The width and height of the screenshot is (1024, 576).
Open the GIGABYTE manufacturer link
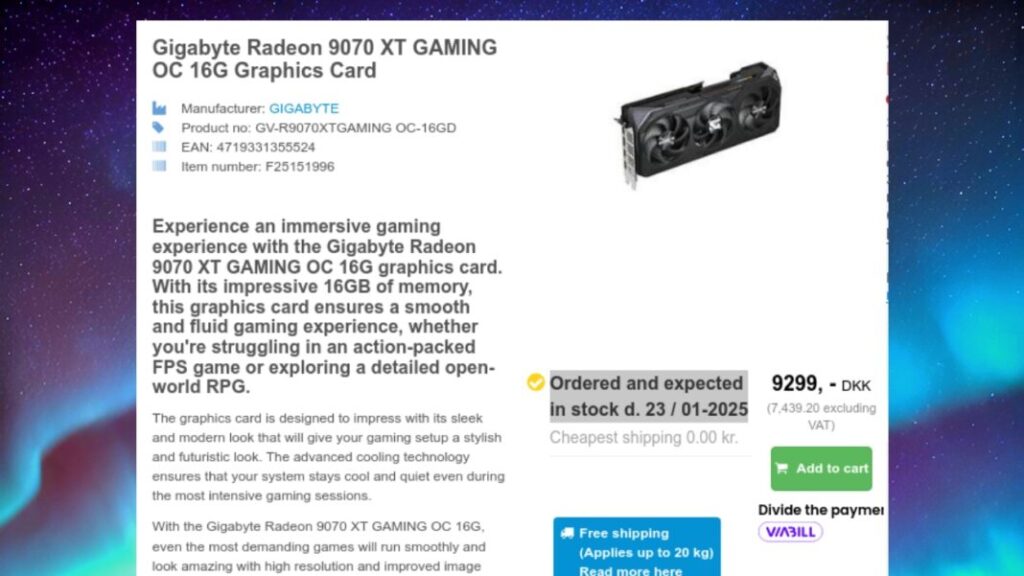click(304, 108)
